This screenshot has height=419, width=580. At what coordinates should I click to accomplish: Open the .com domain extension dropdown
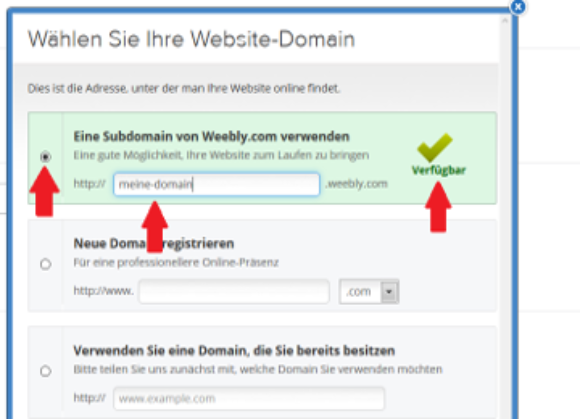point(369,292)
